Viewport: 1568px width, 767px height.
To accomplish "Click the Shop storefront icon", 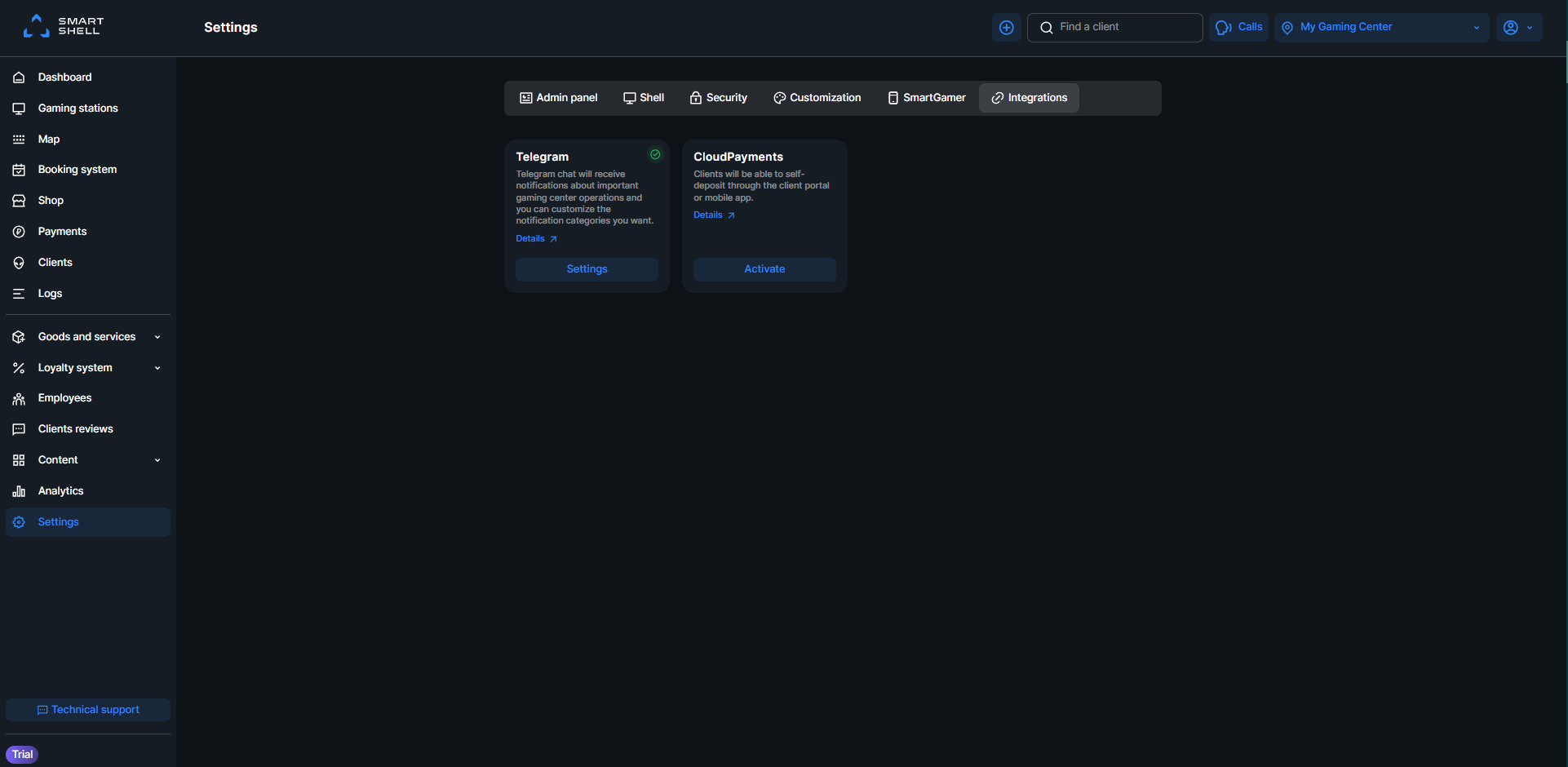I will coord(19,201).
